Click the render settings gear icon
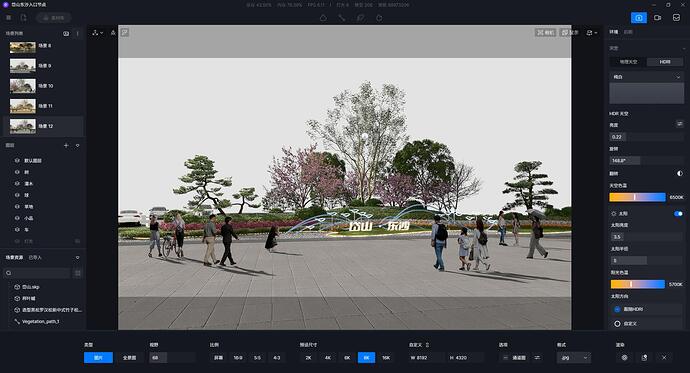Image resolution: width=690 pixels, height=373 pixels. 624,358
